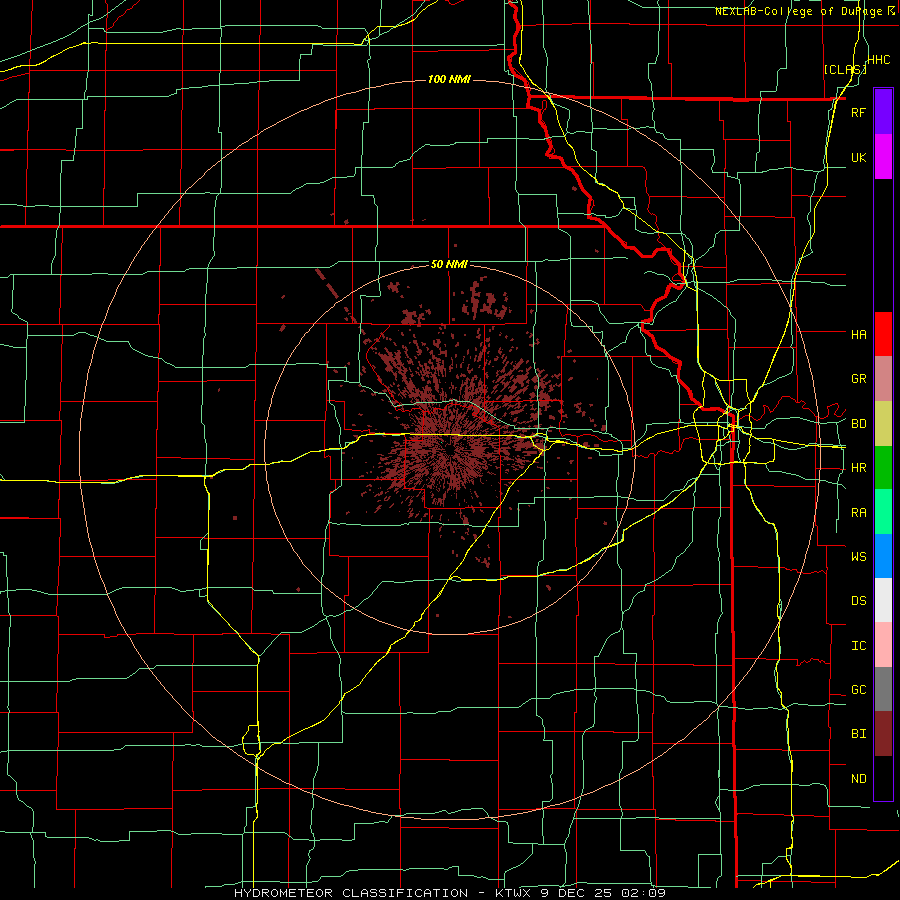Image resolution: width=900 pixels, height=900 pixels.
Task: Click the IC light pink legend swatch
Action: tap(883, 645)
